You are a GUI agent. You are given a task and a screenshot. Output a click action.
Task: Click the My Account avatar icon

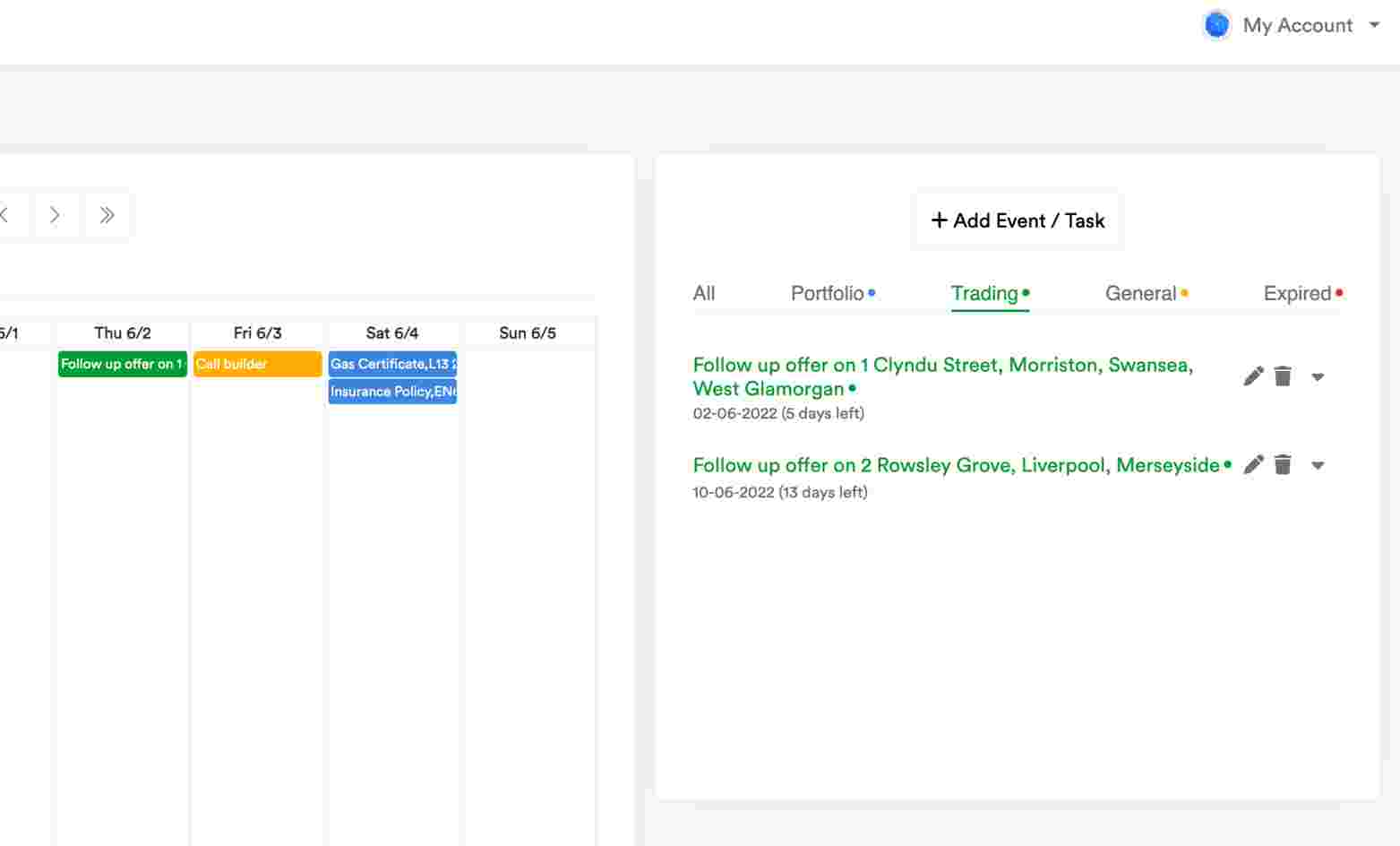(x=1216, y=25)
